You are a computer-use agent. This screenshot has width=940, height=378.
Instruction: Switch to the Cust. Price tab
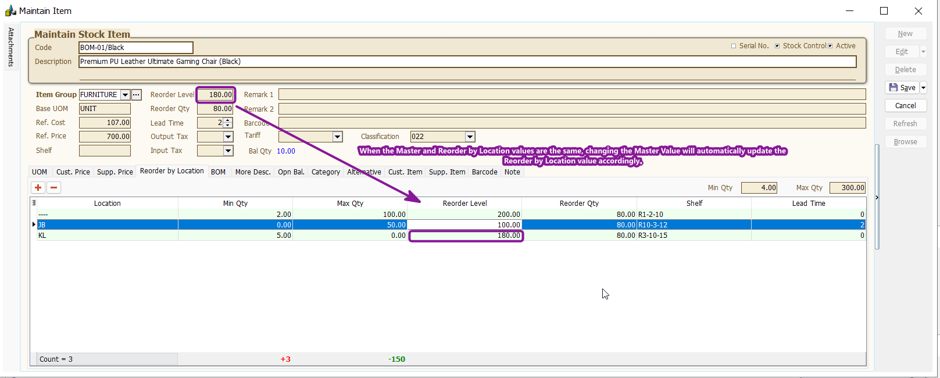(73, 172)
